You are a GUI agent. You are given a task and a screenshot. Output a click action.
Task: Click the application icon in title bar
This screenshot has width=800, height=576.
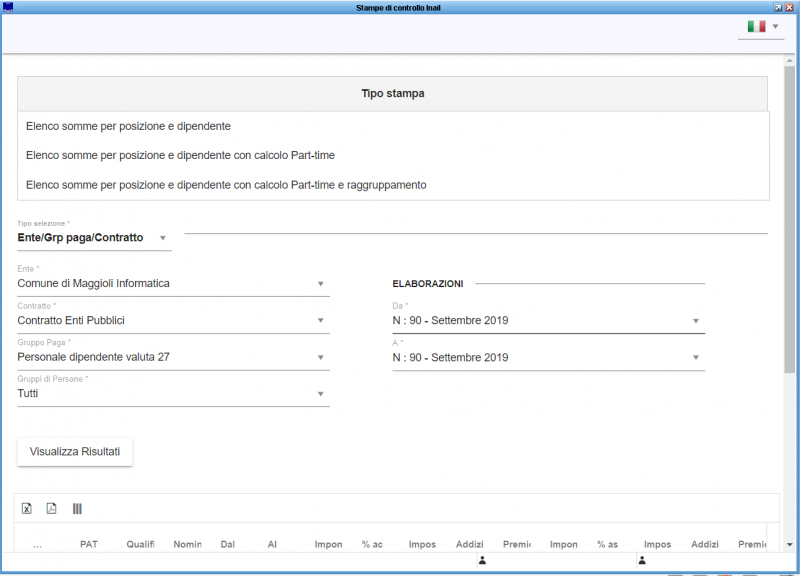pos(8,7)
